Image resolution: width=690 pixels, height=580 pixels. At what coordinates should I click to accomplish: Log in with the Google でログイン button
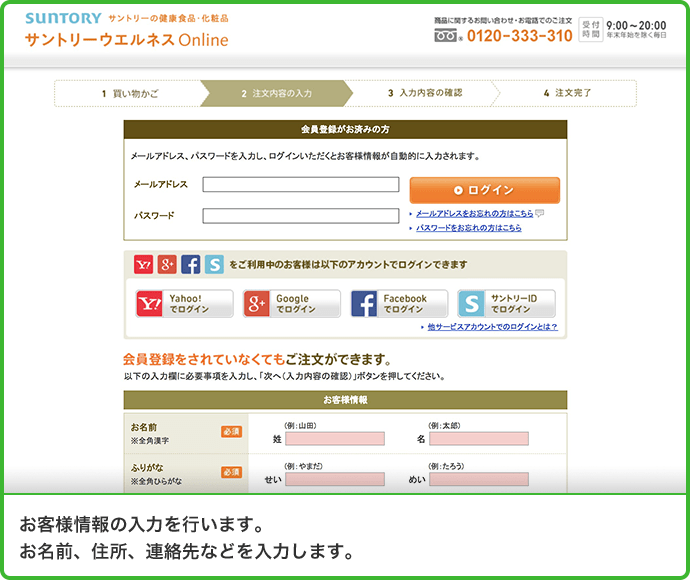click(x=292, y=304)
